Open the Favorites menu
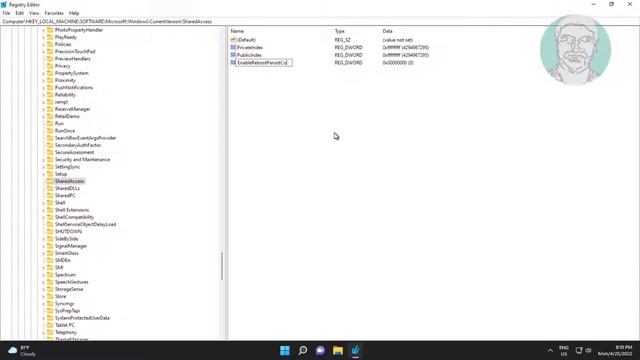640x360 pixels. coord(54,13)
